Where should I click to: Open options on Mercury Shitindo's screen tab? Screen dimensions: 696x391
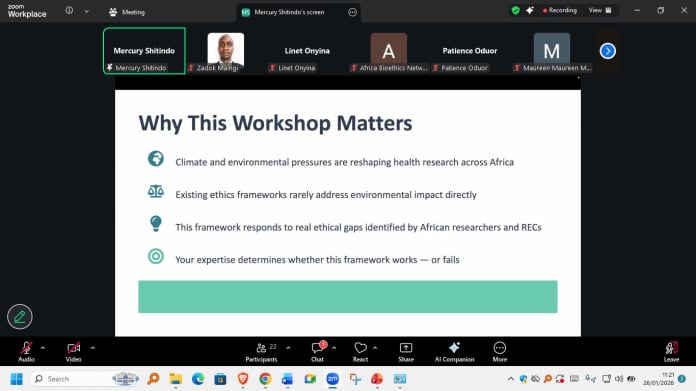352,12
